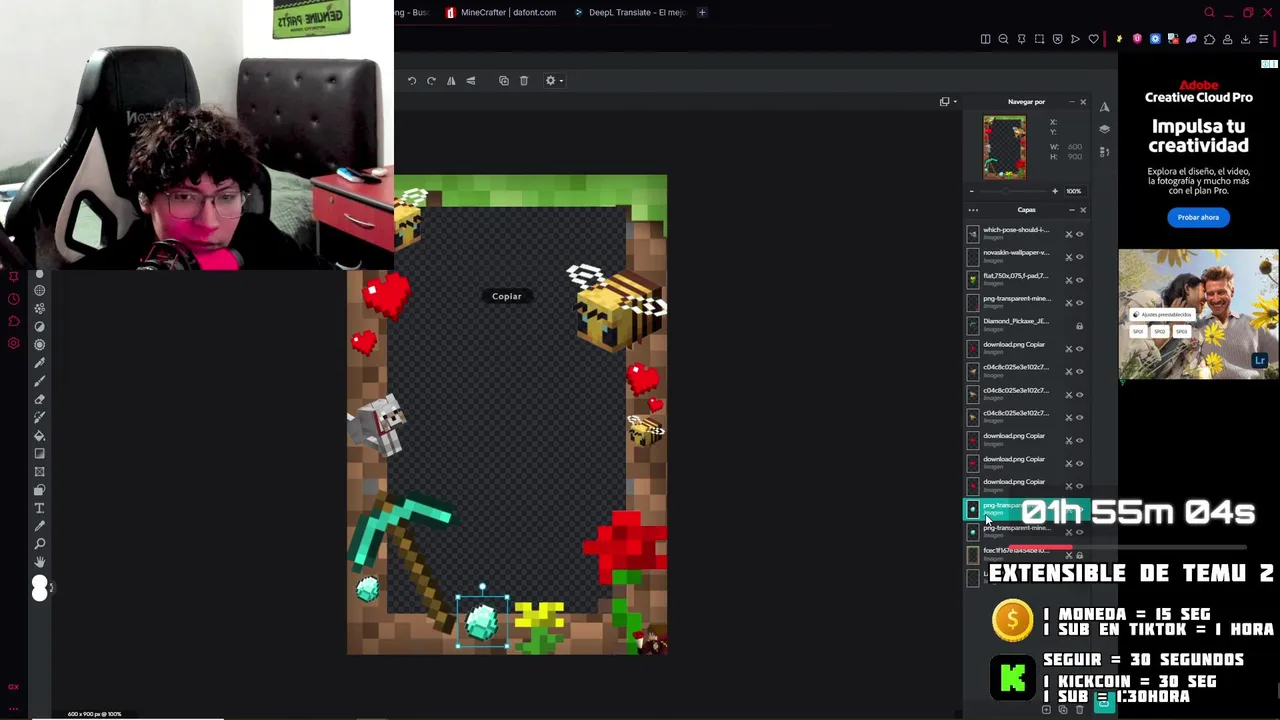Image resolution: width=1280 pixels, height=720 pixels.
Task: Close the Capas panel
Action: point(1082,210)
